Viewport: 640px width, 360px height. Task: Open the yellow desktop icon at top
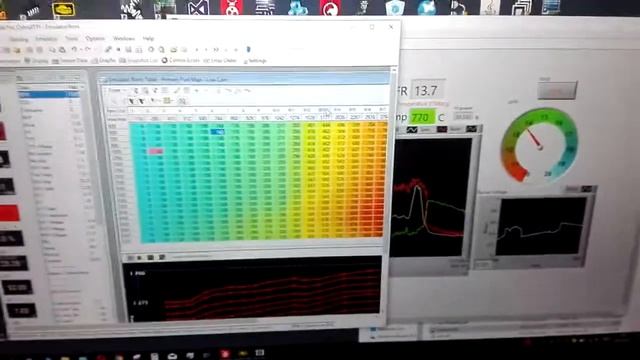tap(64, 9)
